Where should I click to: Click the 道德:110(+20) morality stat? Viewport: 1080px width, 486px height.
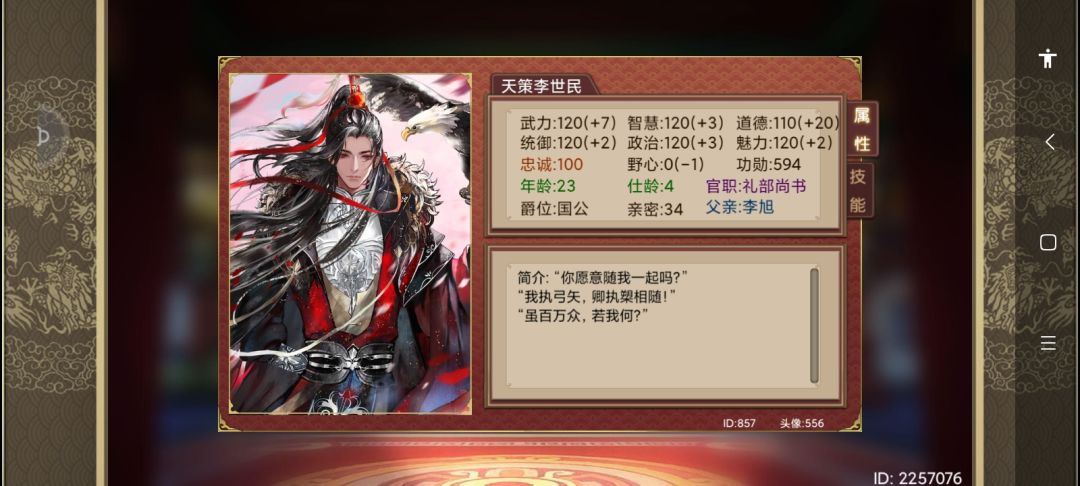tap(787, 123)
